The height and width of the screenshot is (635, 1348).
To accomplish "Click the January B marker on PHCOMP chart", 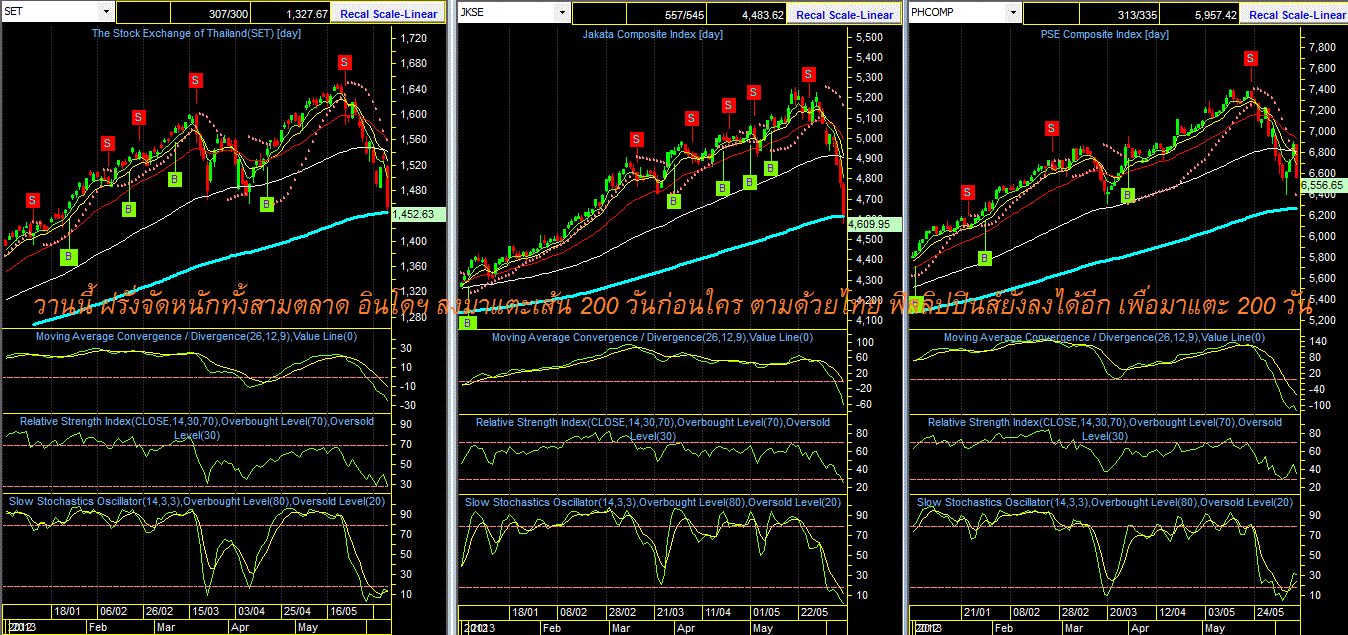I will [985, 258].
